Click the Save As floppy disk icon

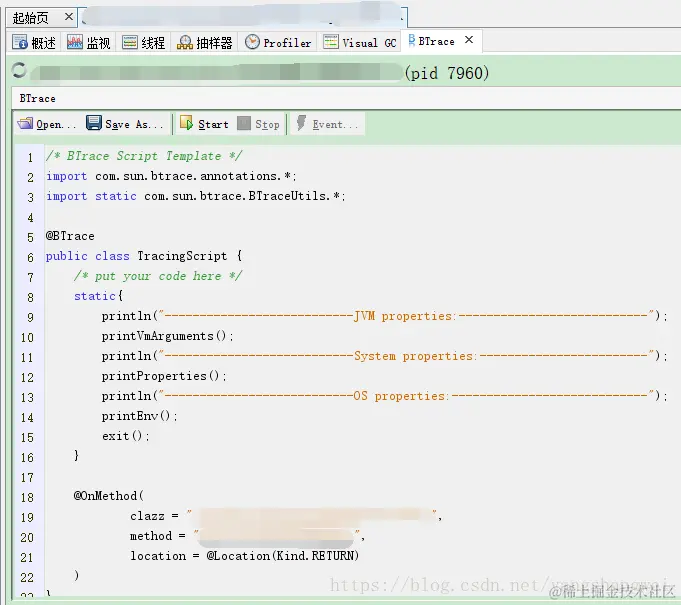(94, 123)
